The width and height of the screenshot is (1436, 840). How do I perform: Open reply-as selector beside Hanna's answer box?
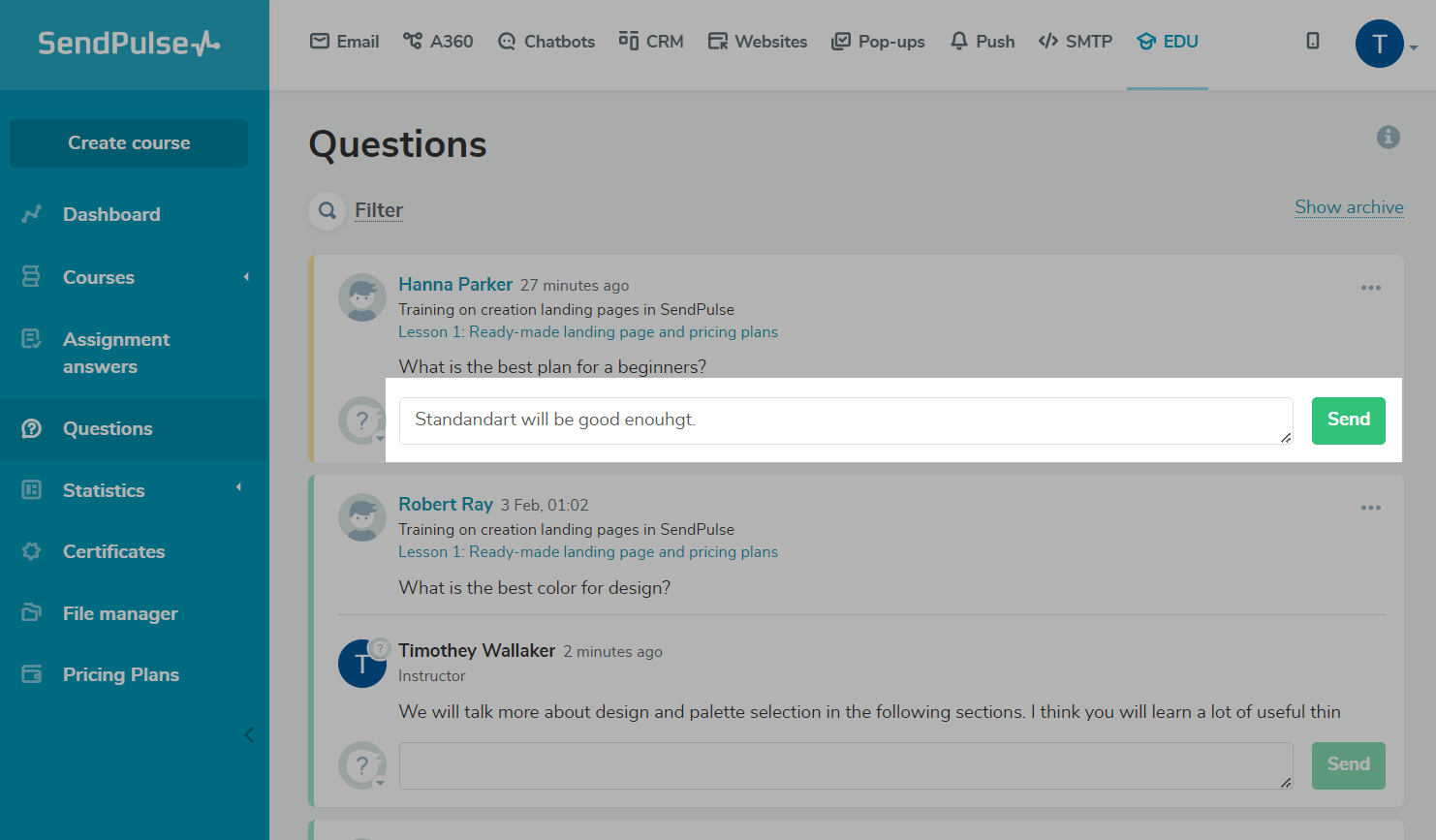click(x=363, y=421)
